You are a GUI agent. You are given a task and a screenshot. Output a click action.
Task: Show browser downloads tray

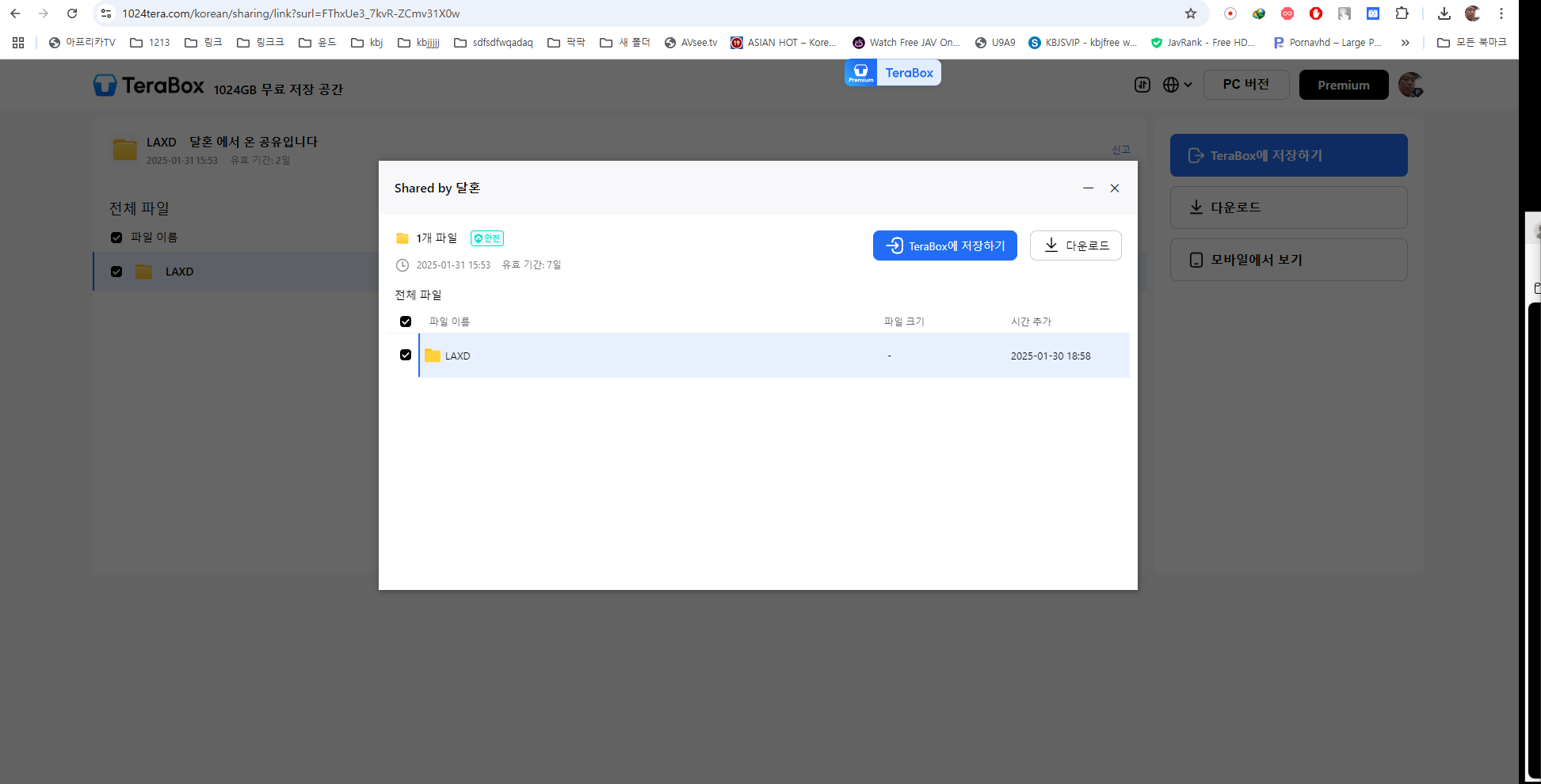coord(1444,13)
